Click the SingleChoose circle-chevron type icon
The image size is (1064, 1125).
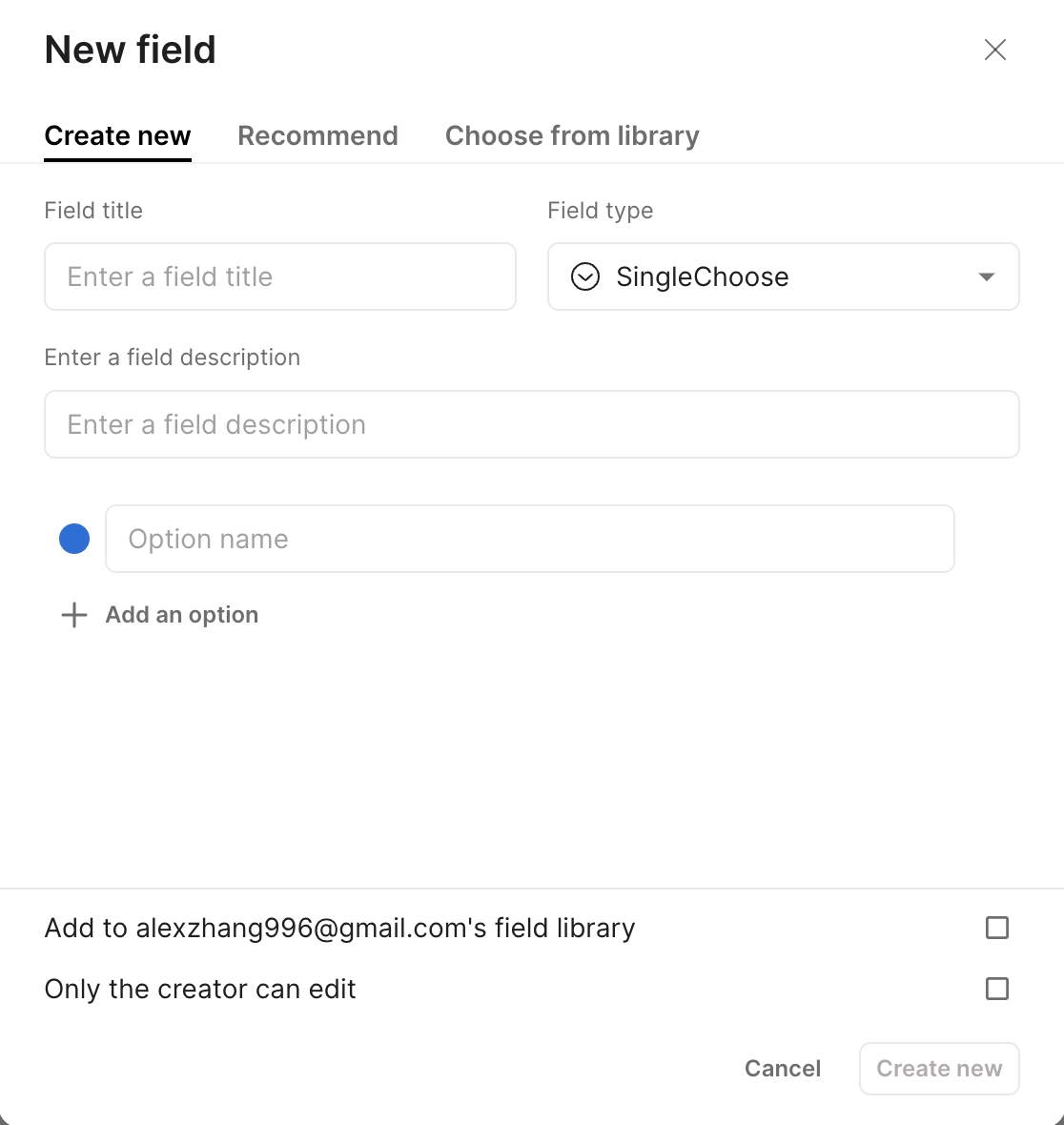tap(584, 276)
